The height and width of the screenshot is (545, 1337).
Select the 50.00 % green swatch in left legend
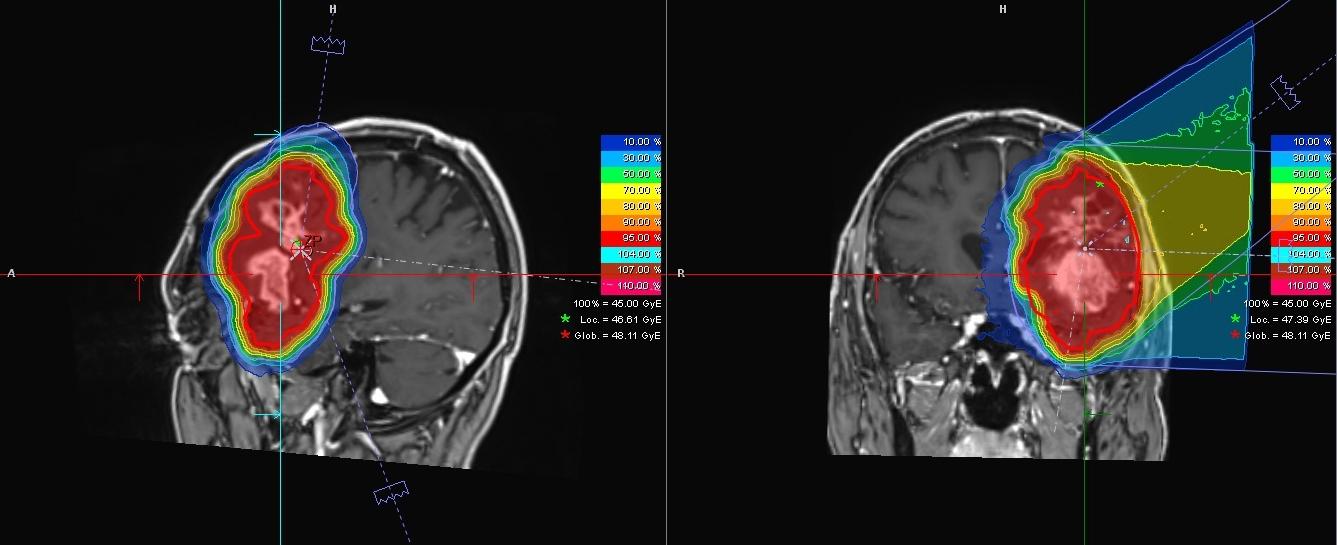point(631,174)
